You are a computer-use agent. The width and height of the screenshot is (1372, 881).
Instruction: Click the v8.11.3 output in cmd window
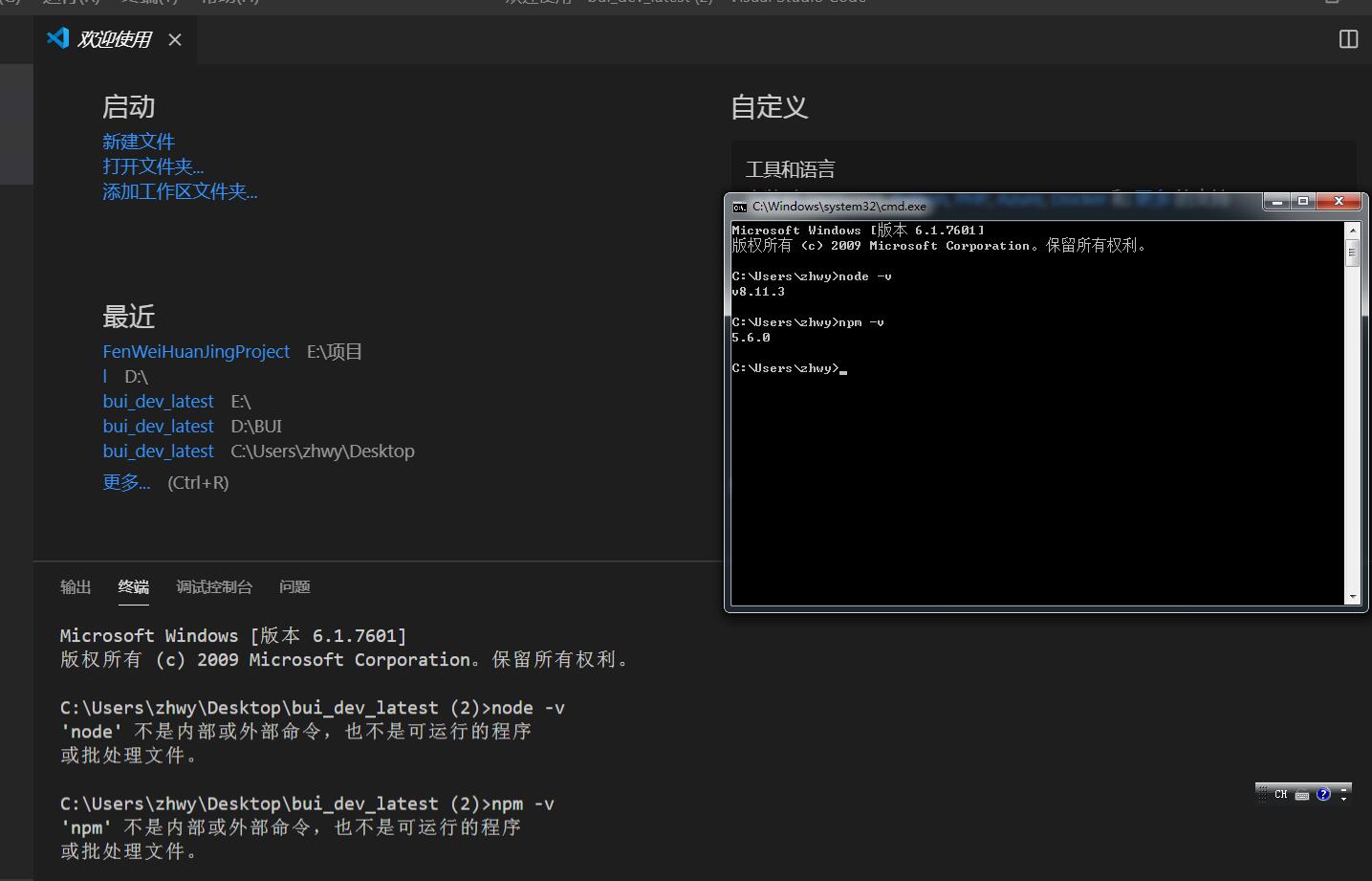point(758,292)
